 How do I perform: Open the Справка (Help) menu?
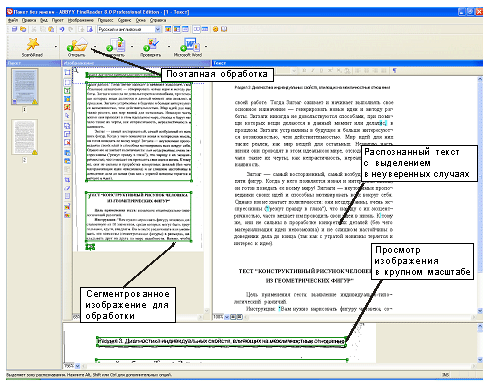158,20
